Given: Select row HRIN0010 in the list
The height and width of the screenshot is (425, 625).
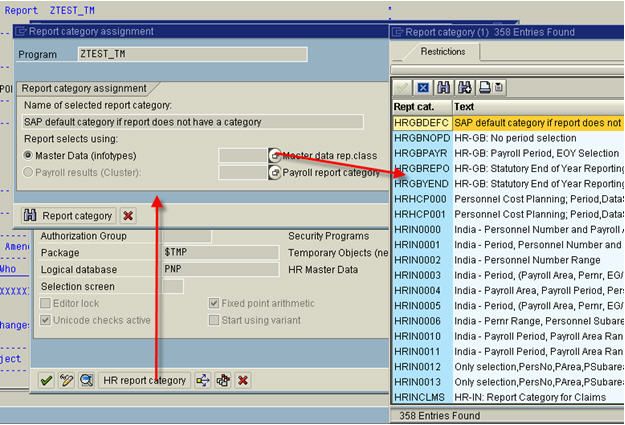Looking at the screenshot, I should click(508, 336).
